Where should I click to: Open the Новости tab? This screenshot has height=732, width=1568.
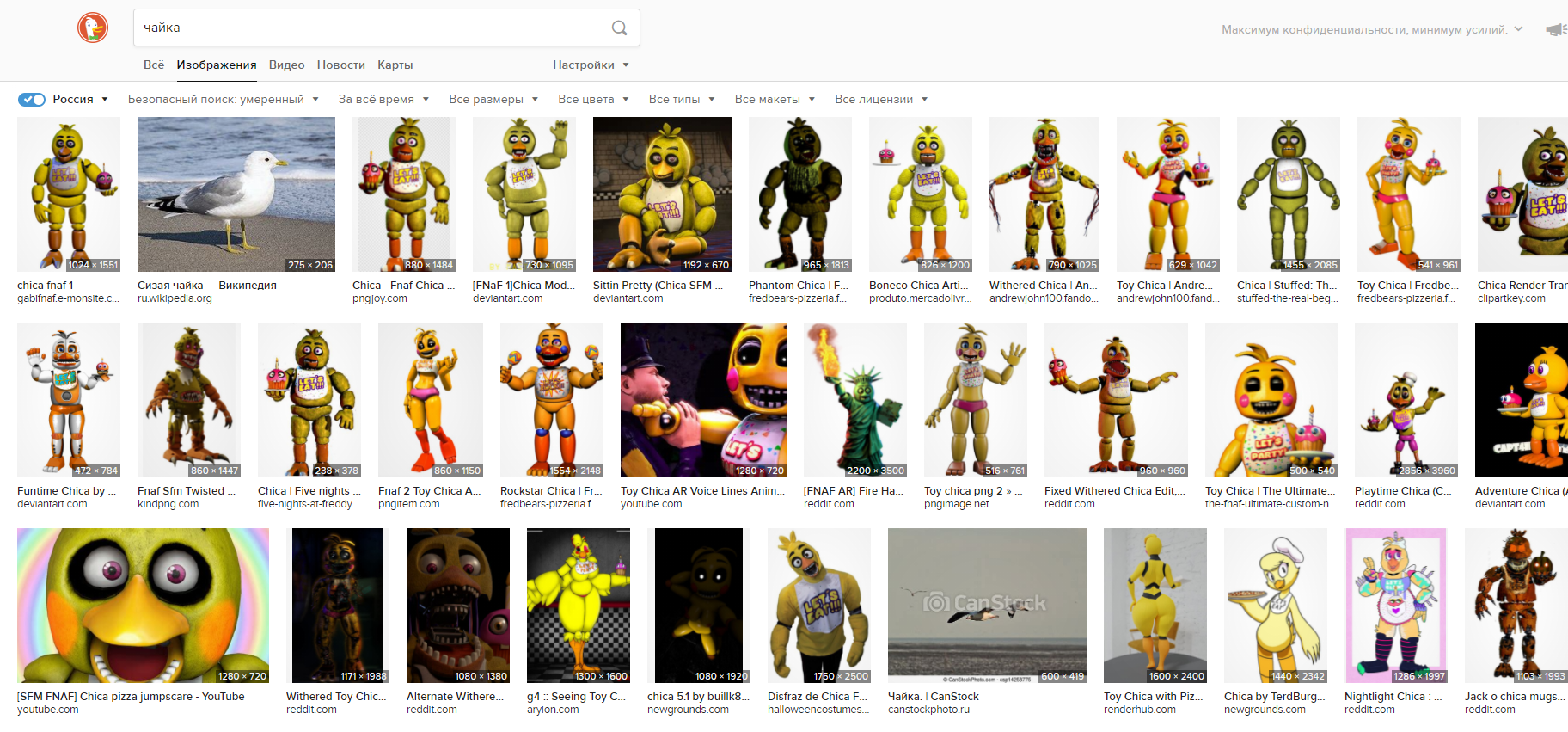[x=341, y=65]
